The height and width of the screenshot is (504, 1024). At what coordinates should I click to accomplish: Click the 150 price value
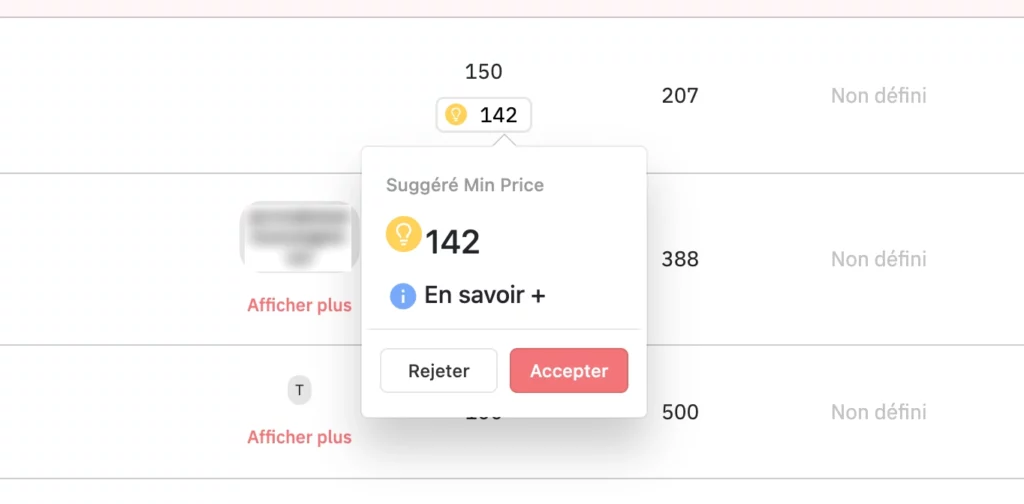[x=484, y=72]
